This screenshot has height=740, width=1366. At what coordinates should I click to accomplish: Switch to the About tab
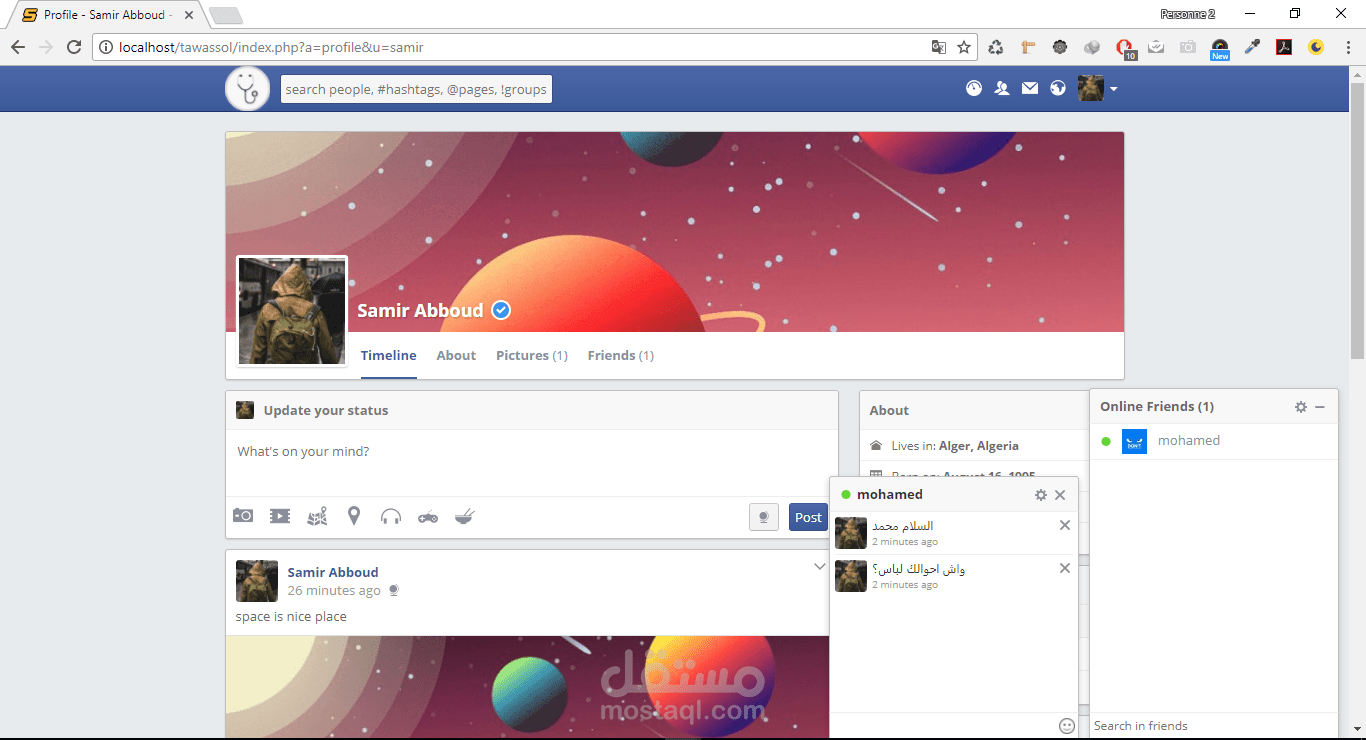(456, 356)
